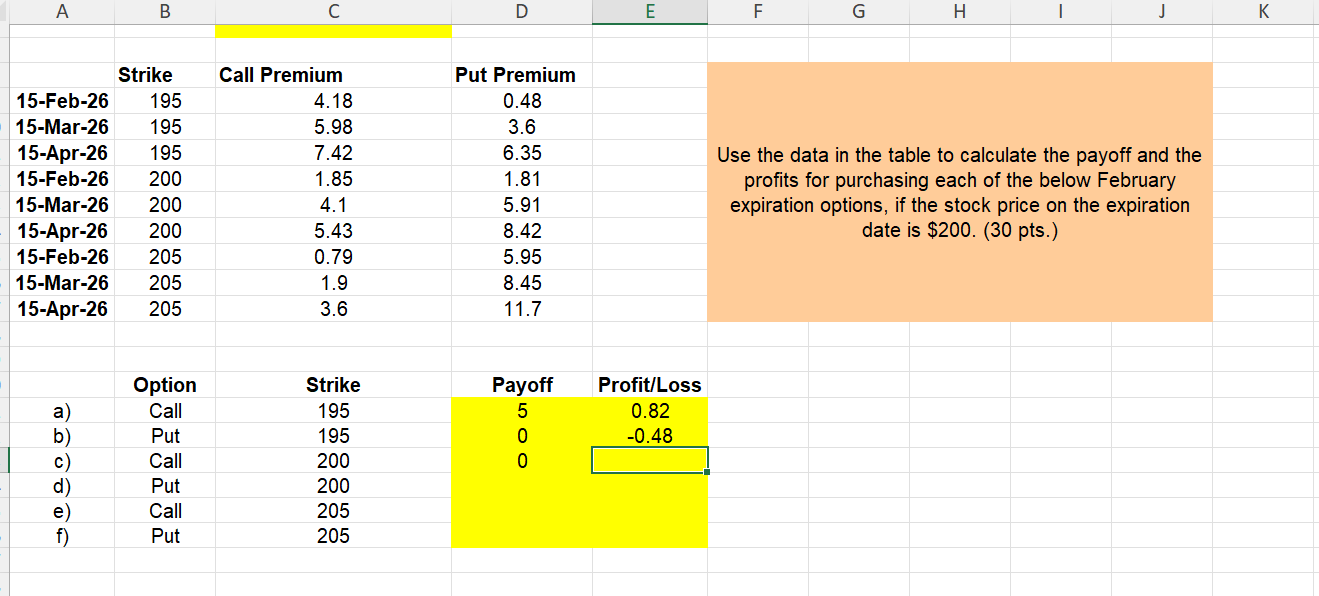This screenshot has height=596, width=1319.
Task: Select put premium value 8.45
Action: point(522,283)
